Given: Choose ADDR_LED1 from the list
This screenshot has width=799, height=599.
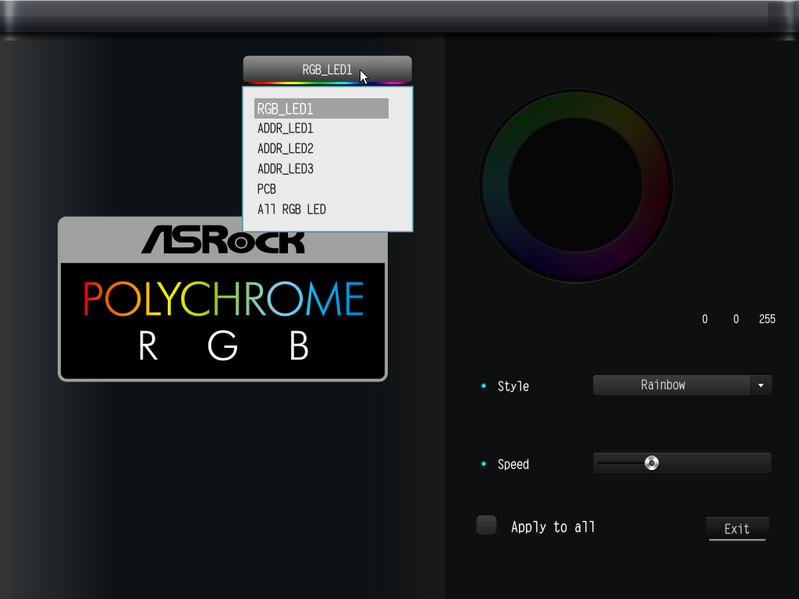Looking at the screenshot, I should pyautogui.click(x=285, y=128).
